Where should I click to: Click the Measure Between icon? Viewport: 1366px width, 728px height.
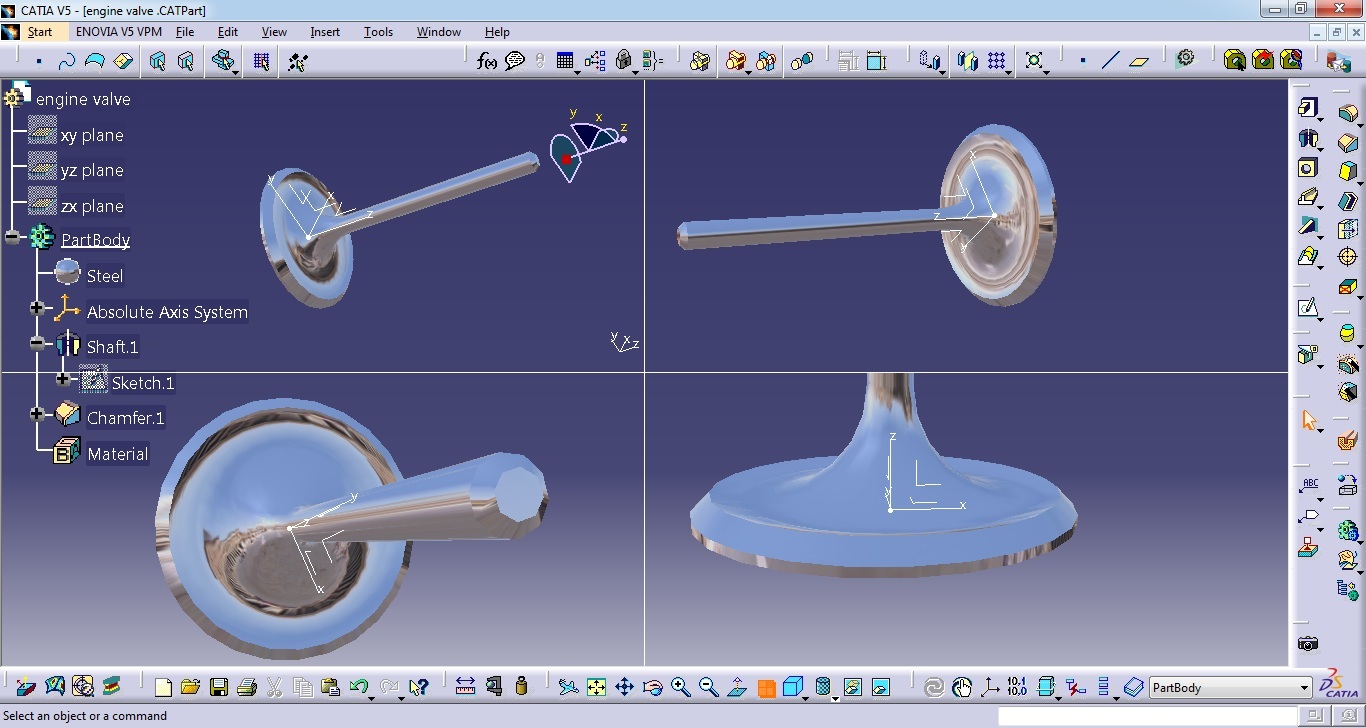tap(465, 687)
